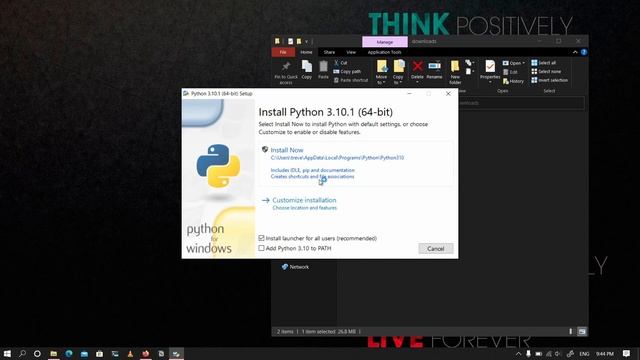Expand the Open button dropdown arrow

(x=524, y=63)
